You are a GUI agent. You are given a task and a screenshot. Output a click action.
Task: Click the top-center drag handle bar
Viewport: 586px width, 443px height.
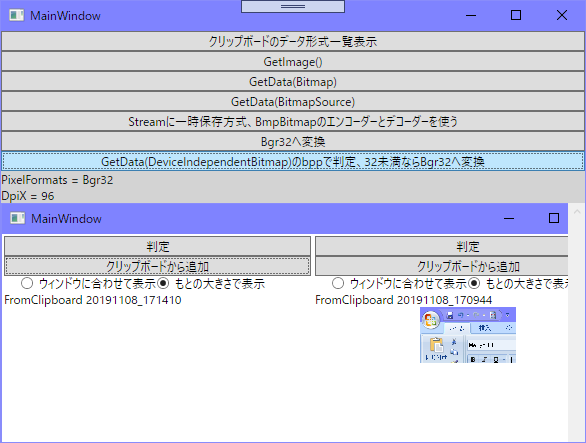pyautogui.click(x=293, y=6)
